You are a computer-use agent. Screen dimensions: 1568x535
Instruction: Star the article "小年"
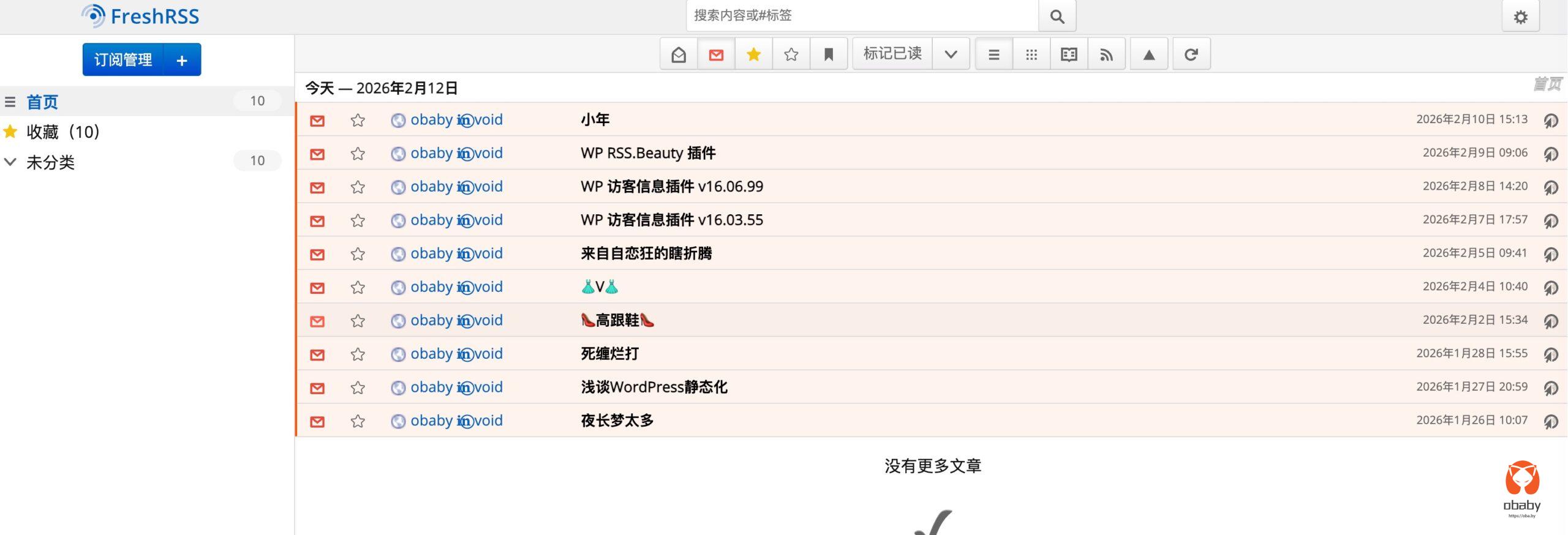pos(358,120)
